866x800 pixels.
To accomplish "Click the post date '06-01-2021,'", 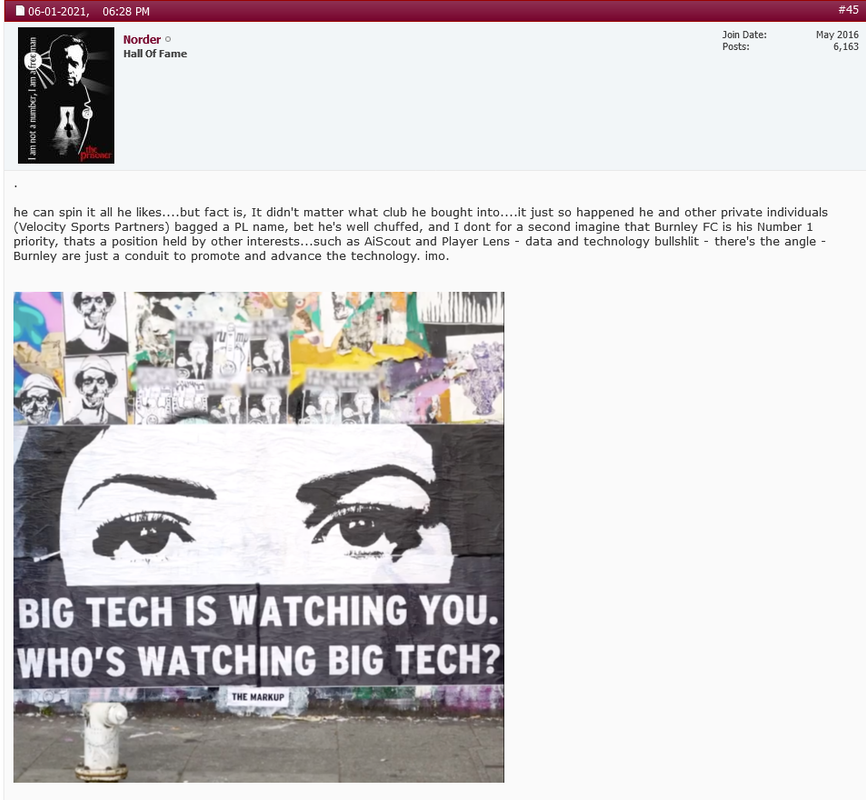I will click(x=59, y=11).
